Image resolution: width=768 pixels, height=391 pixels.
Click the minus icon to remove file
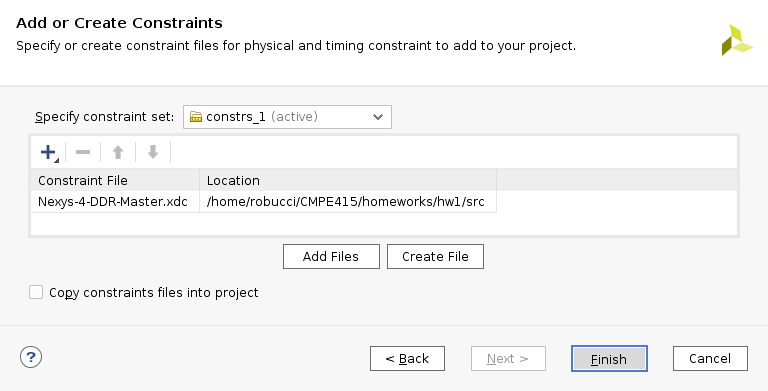click(83, 152)
